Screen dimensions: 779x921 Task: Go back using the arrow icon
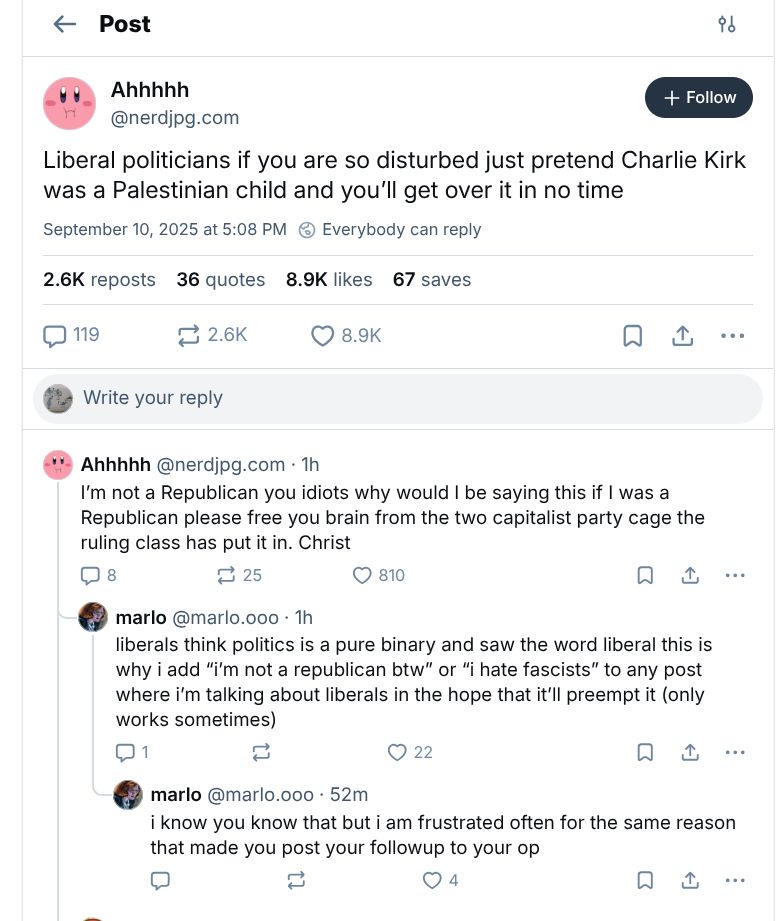(65, 24)
